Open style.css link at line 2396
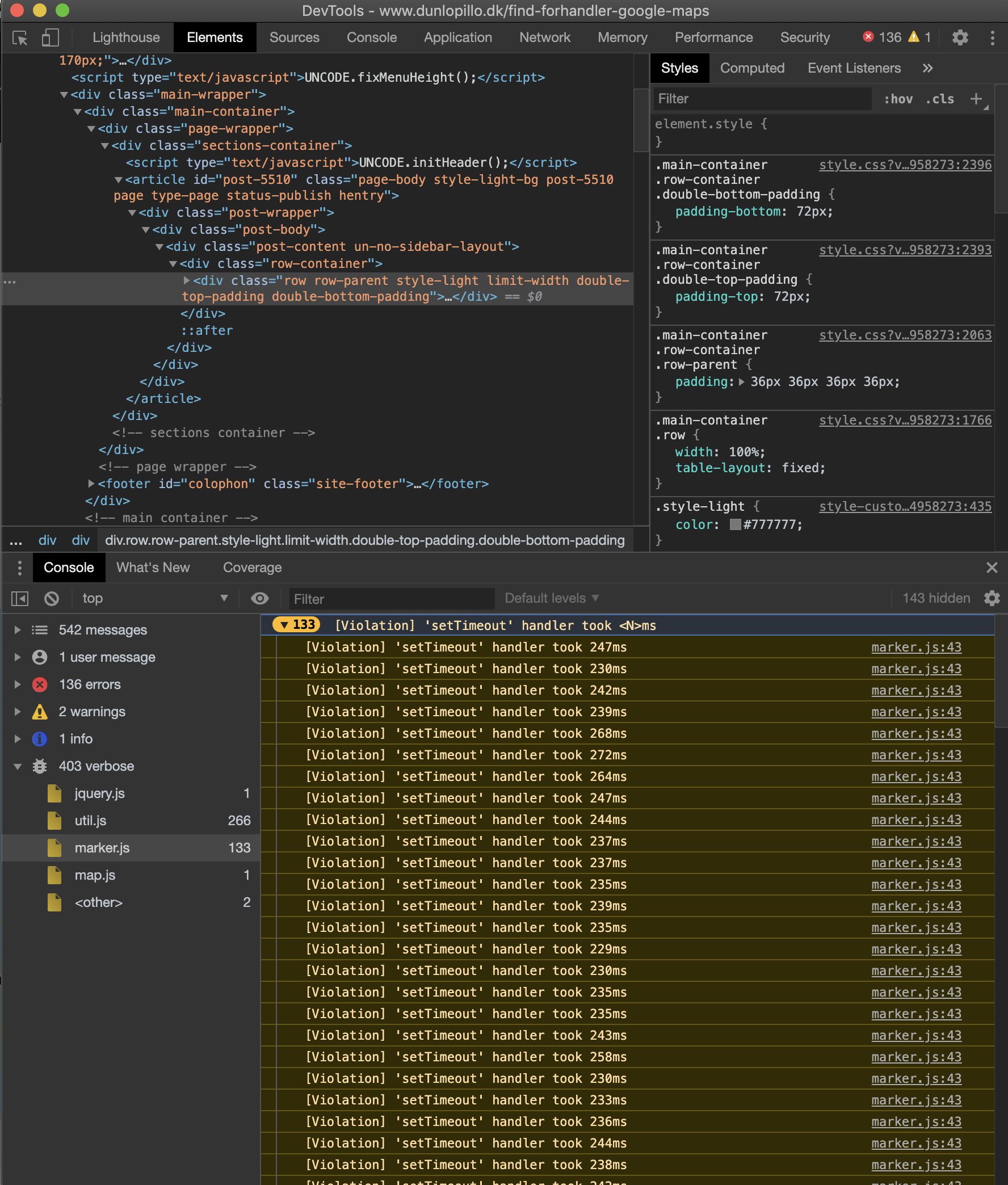Viewport: 1008px width, 1185px height. tap(905, 165)
